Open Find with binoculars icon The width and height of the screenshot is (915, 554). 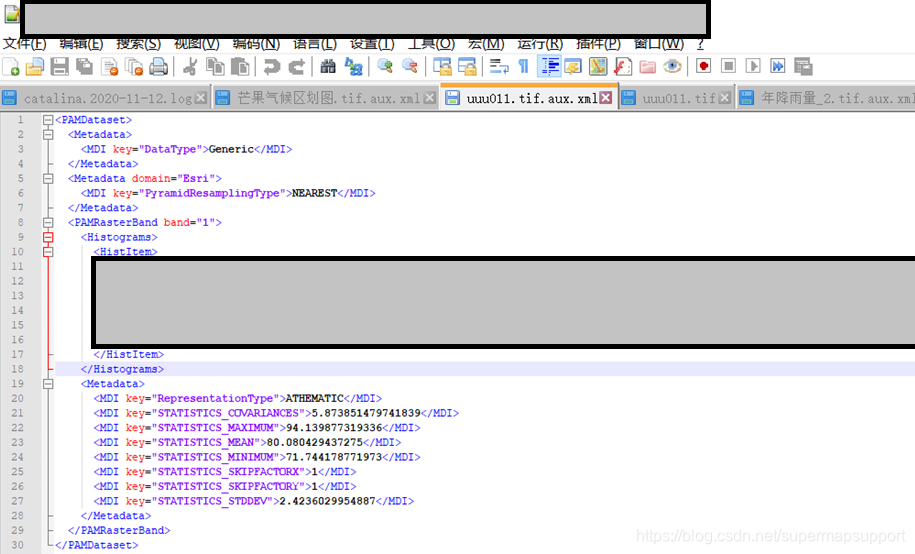(328, 67)
